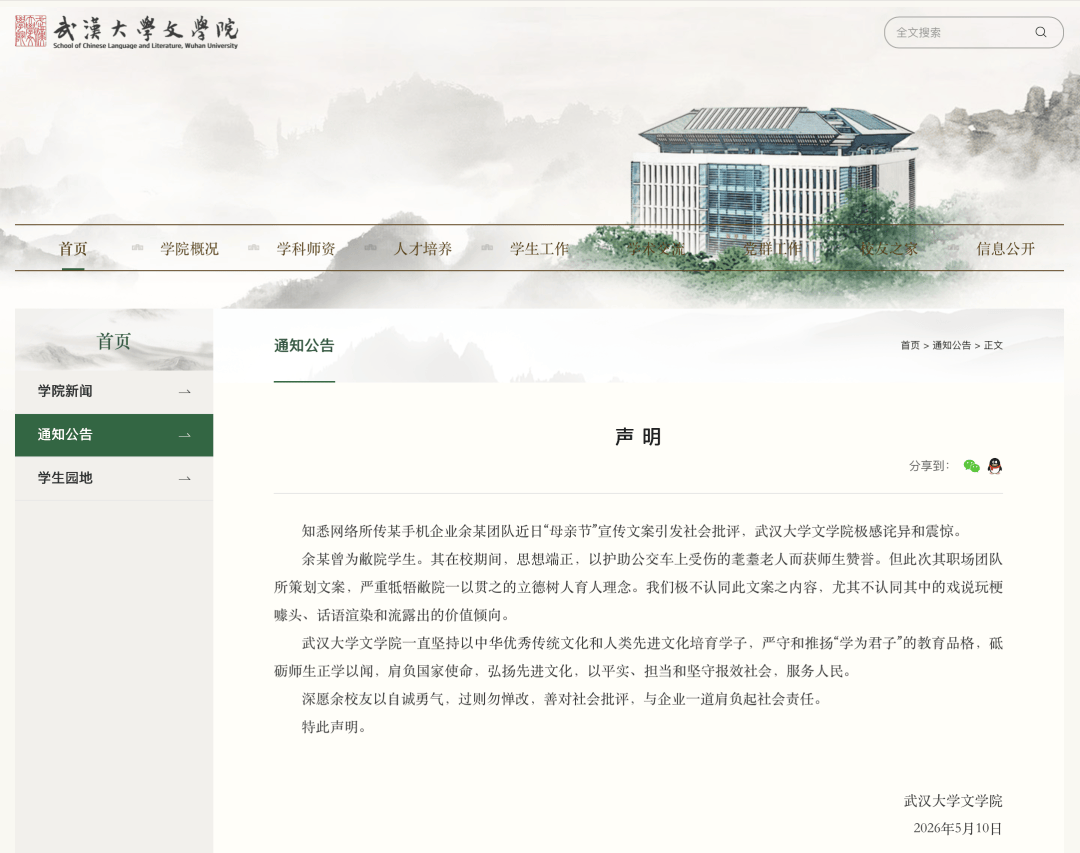The width and height of the screenshot is (1080, 853).
Task: Select 通知公告 in the sidebar
Action: (x=114, y=435)
